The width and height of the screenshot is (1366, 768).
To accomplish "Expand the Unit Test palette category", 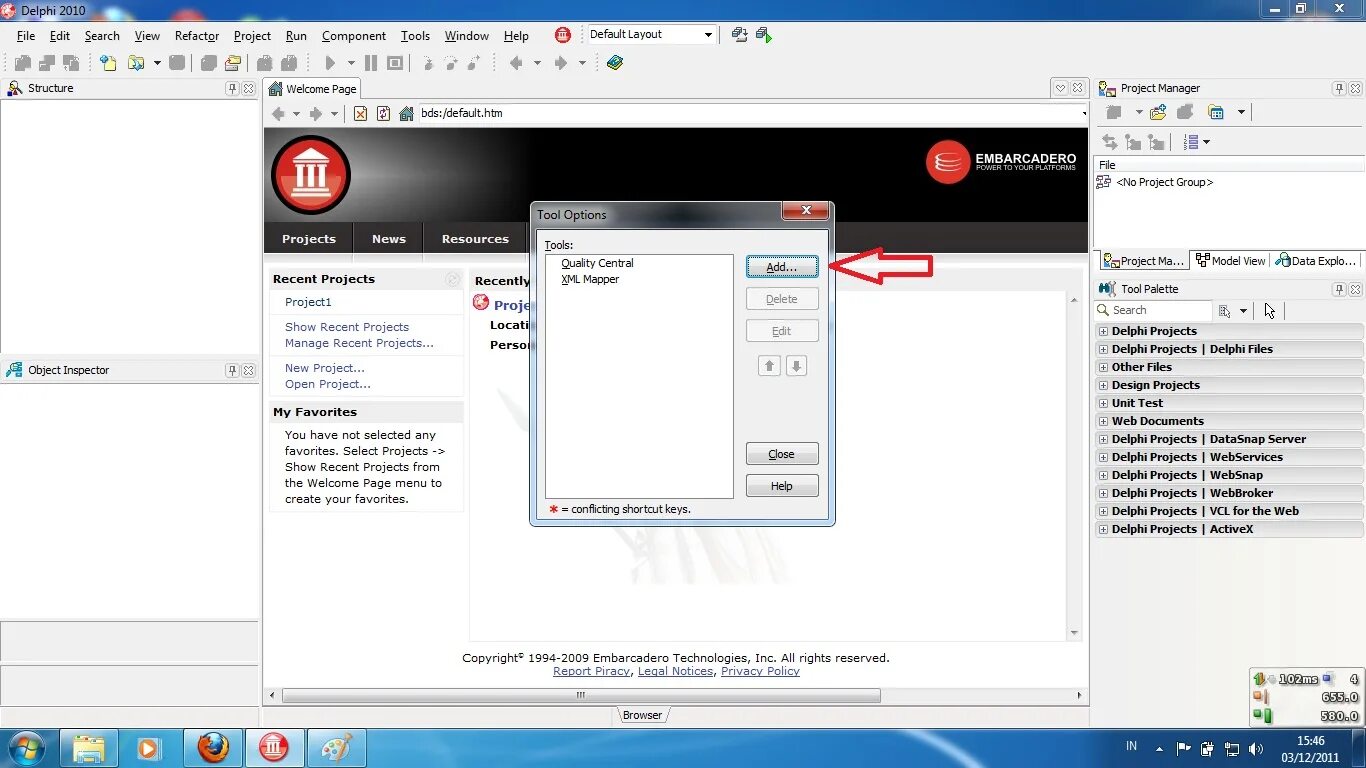I will click(x=1104, y=403).
